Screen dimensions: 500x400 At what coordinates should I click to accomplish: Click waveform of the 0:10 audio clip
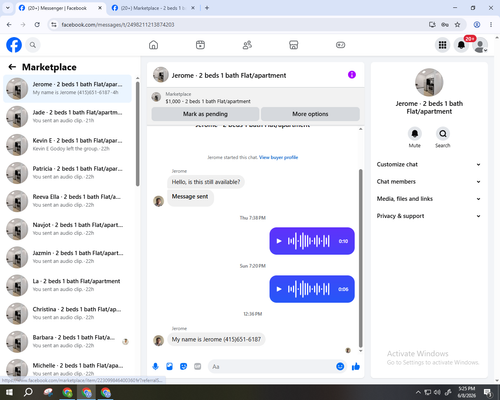309,241
